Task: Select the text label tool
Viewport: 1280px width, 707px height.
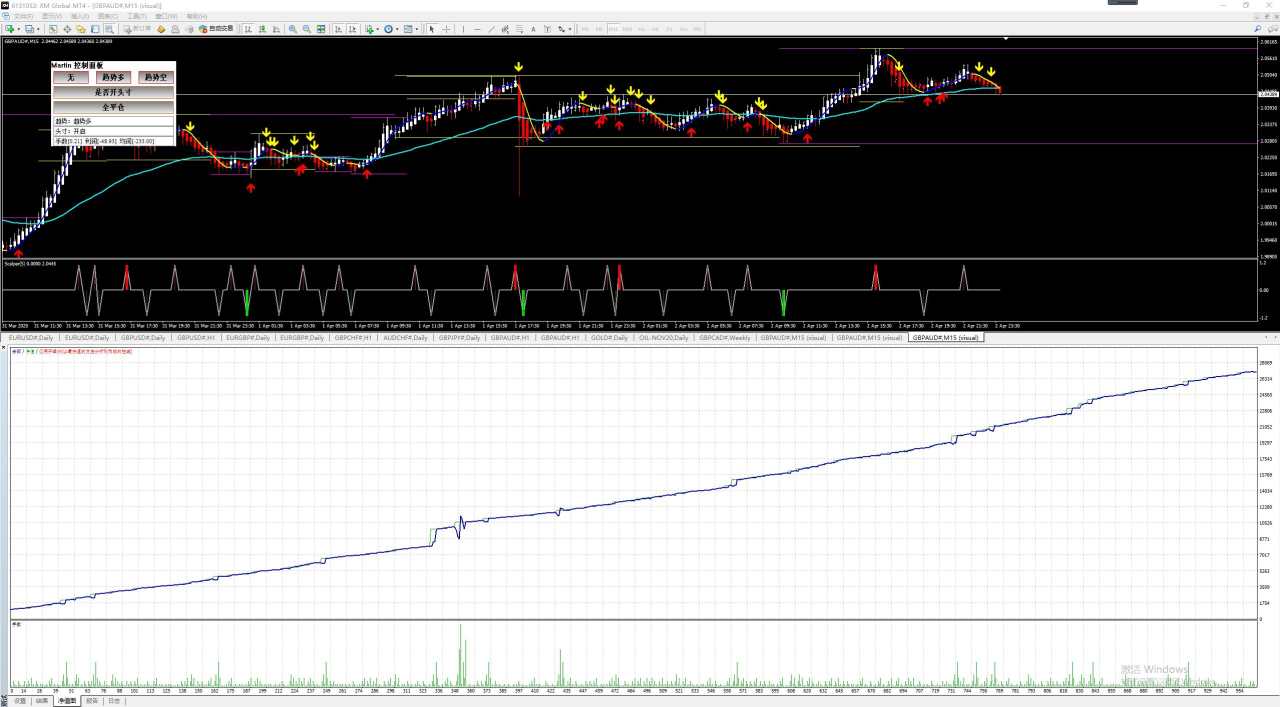Action: click(547, 29)
